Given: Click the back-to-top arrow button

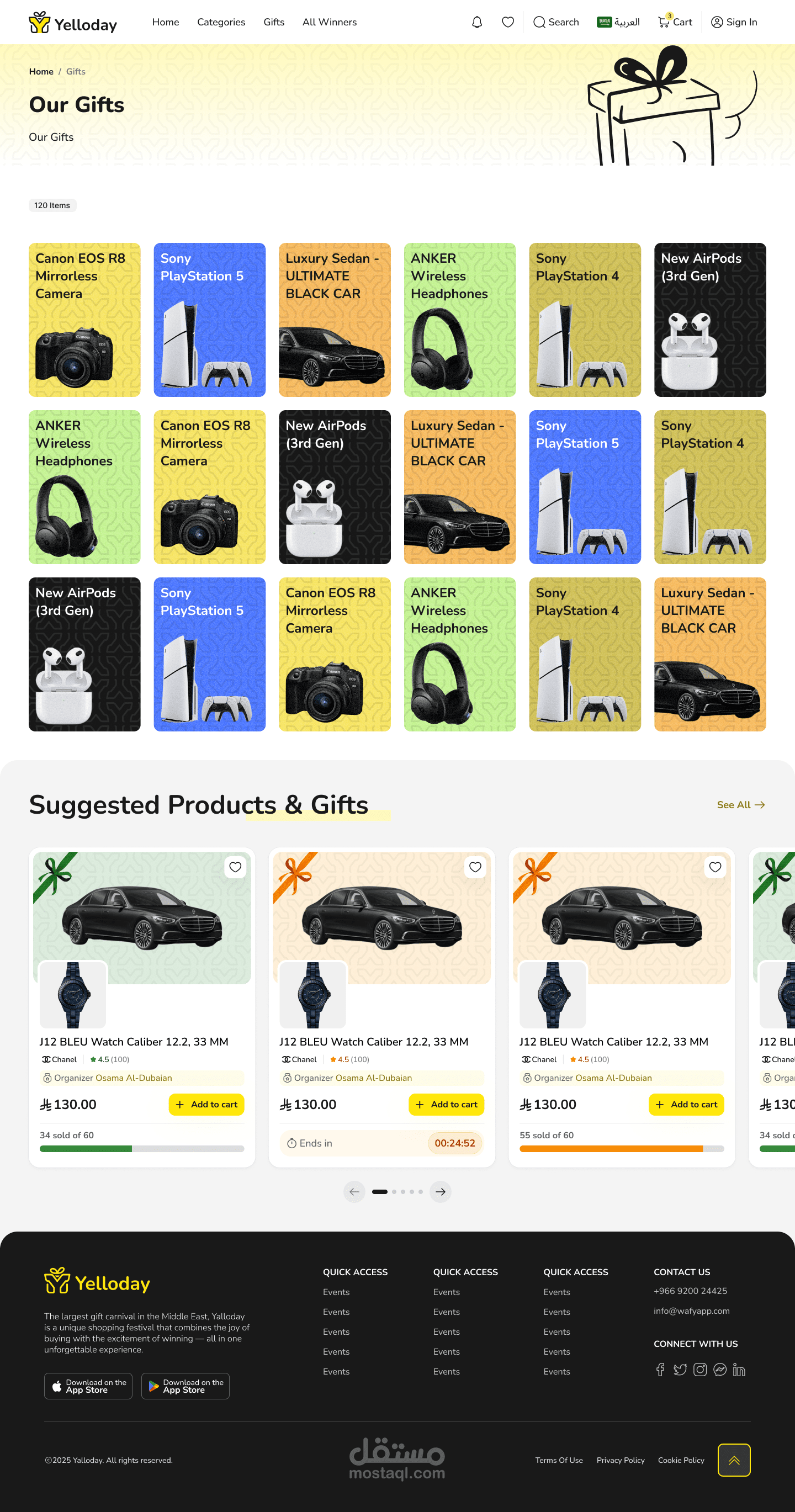Looking at the screenshot, I should click(x=734, y=1460).
